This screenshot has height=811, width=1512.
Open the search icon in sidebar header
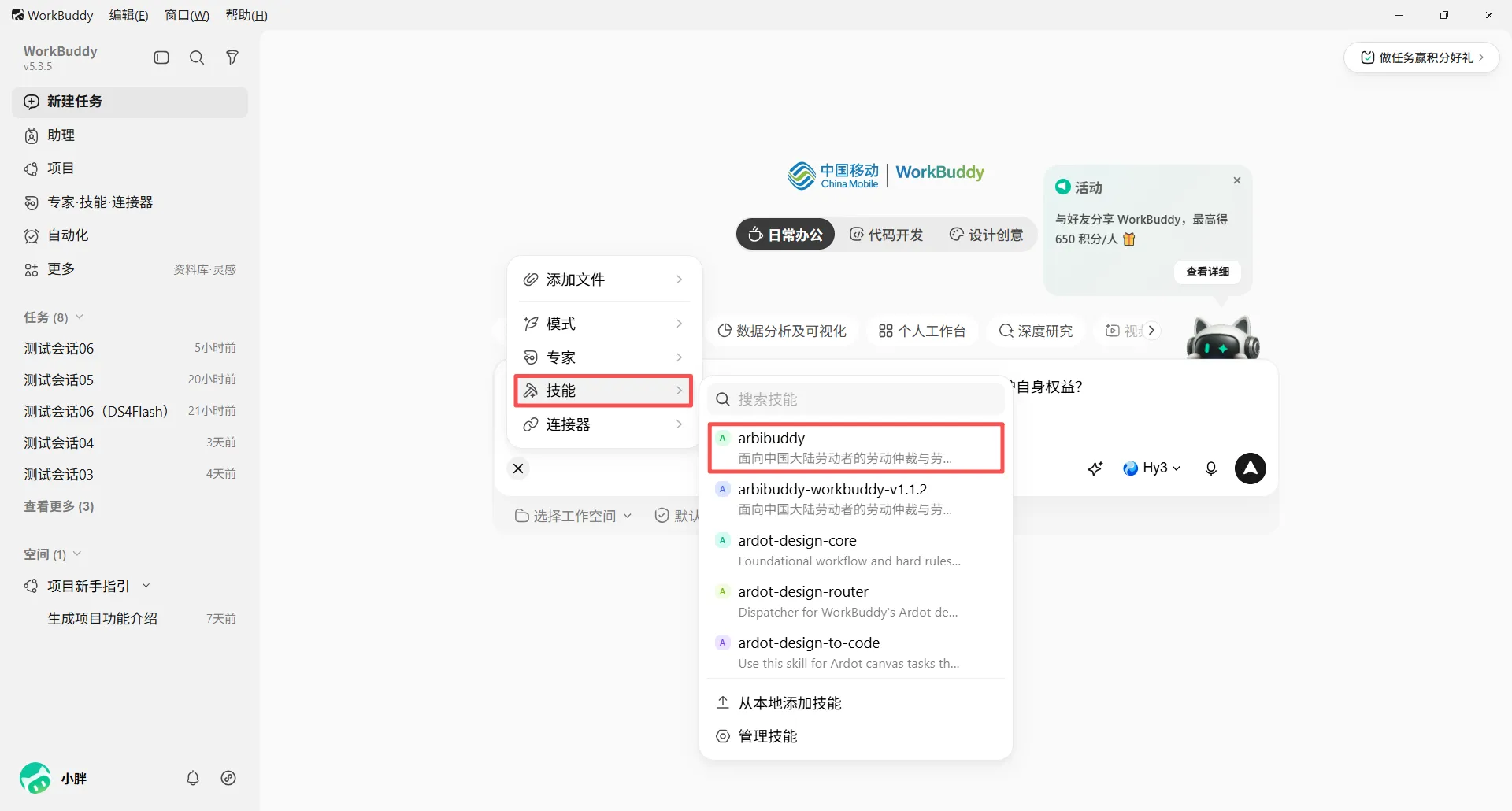197,57
